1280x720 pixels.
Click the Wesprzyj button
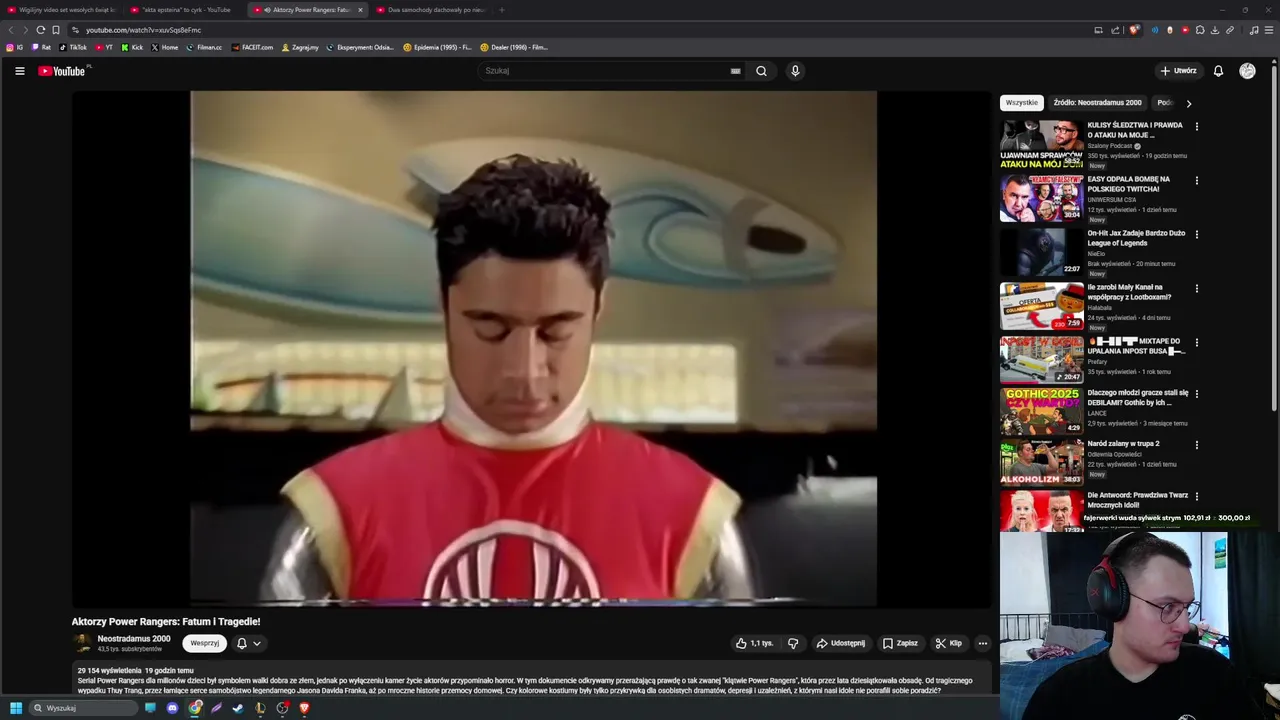click(x=204, y=643)
